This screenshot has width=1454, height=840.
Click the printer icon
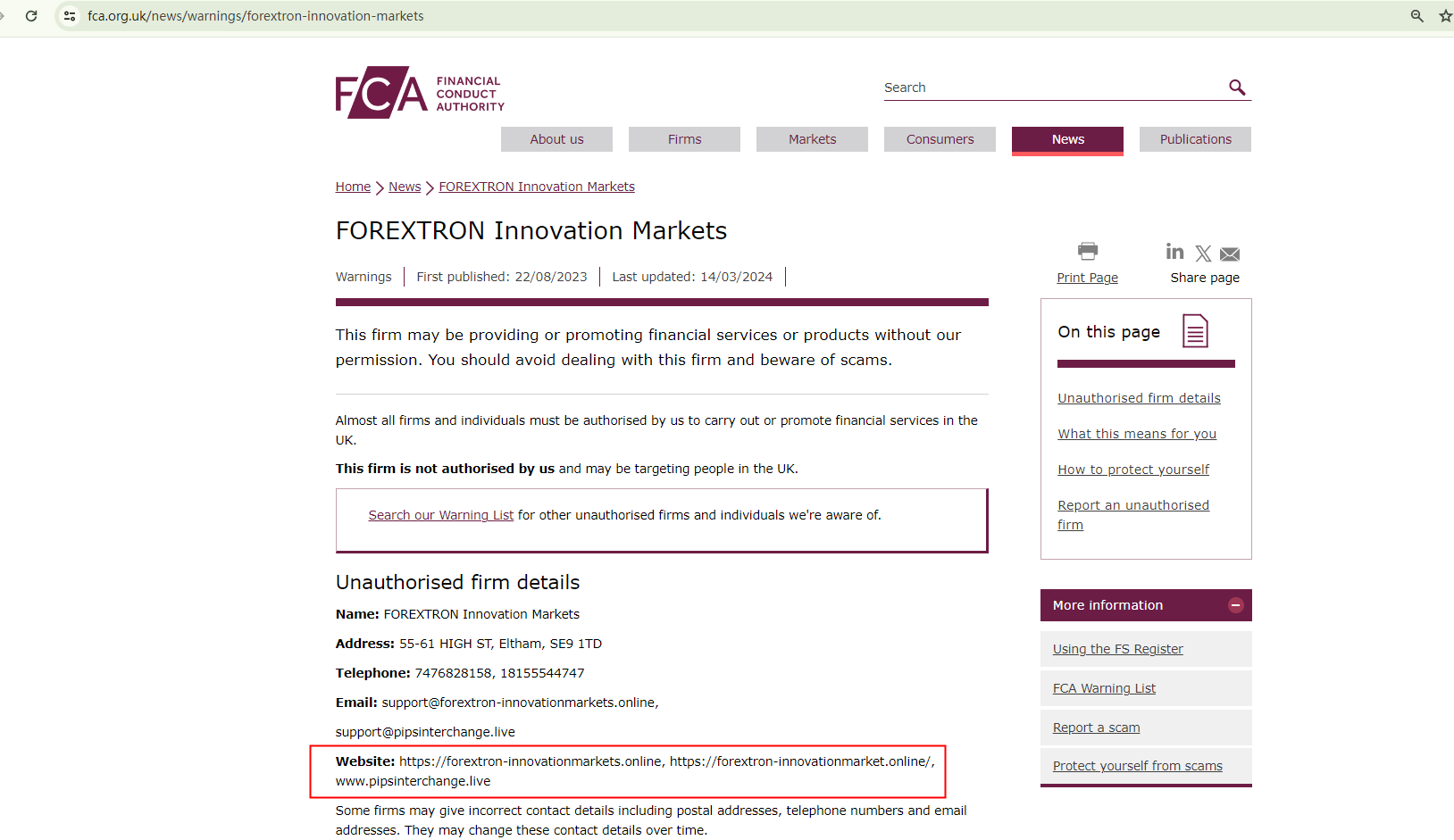click(x=1087, y=251)
